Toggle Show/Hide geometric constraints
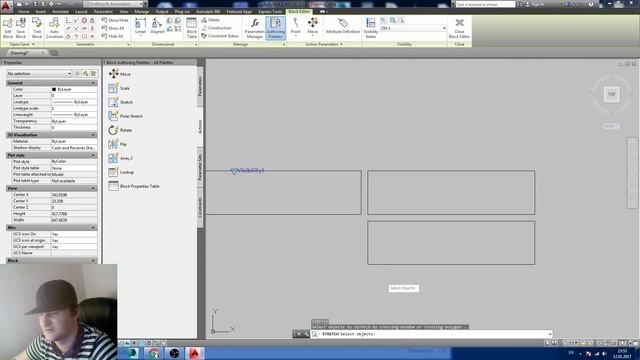This screenshot has width=640, height=360. pyautogui.click(x=115, y=20)
